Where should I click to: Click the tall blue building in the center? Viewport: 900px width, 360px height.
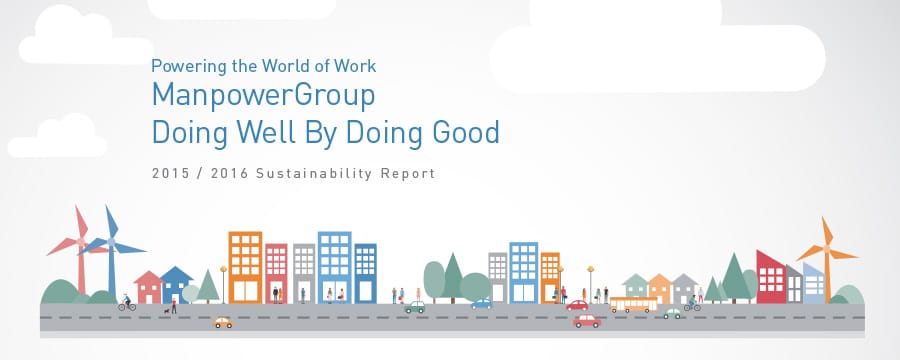(x=335, y=268)
